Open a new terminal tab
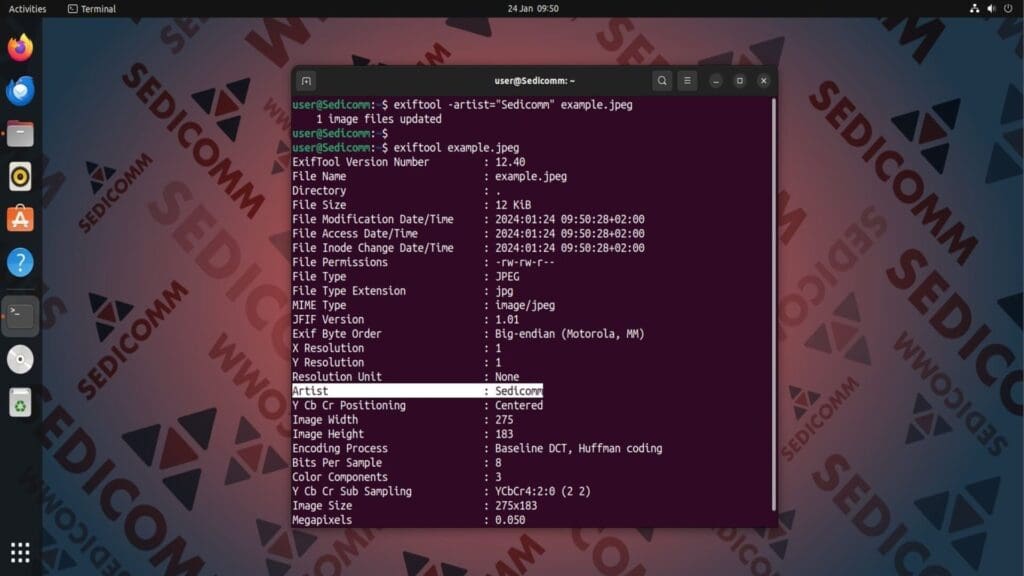Viewport: 1024px width, 576px height. pos(306,81)
